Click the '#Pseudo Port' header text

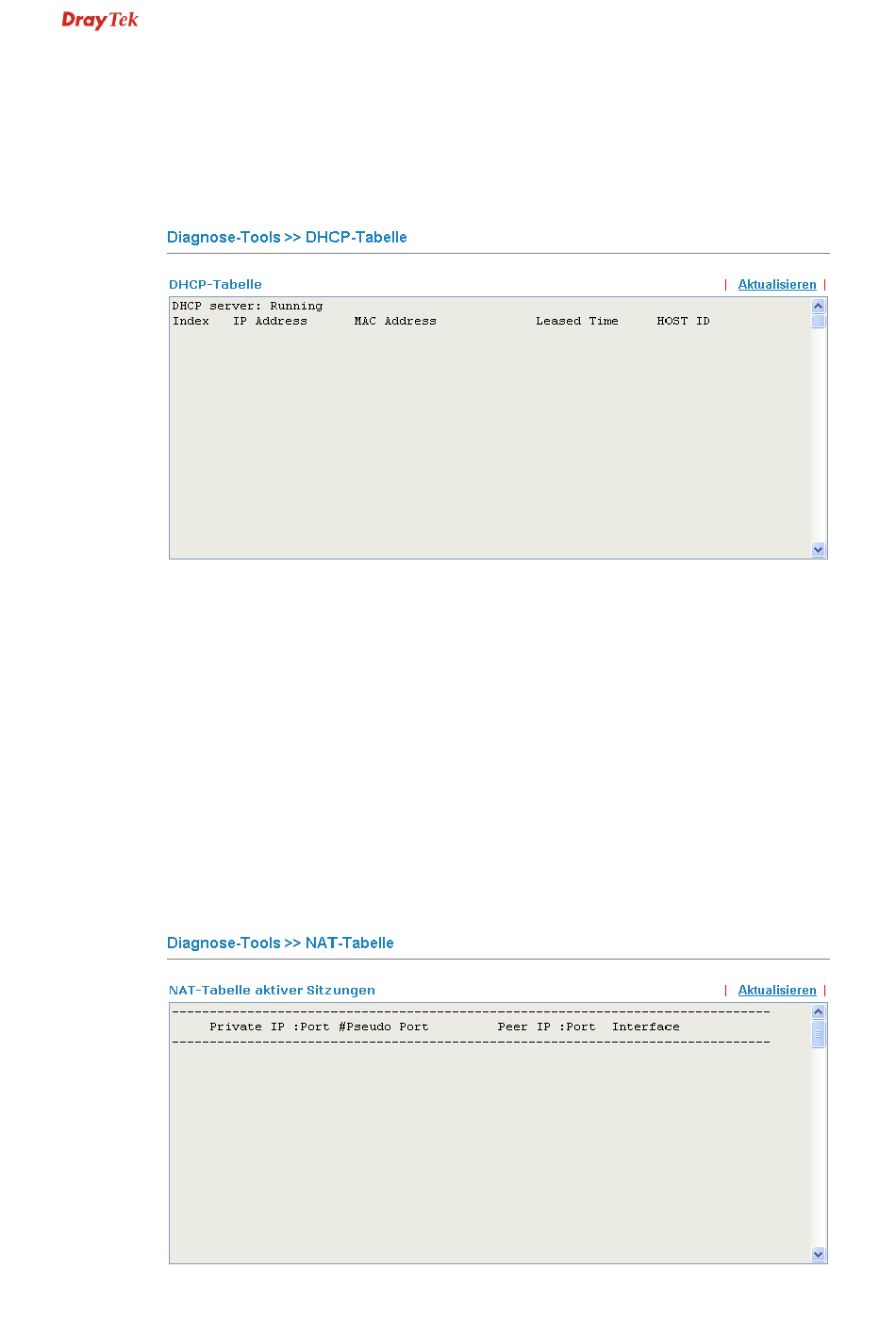tap(384, 1027)
